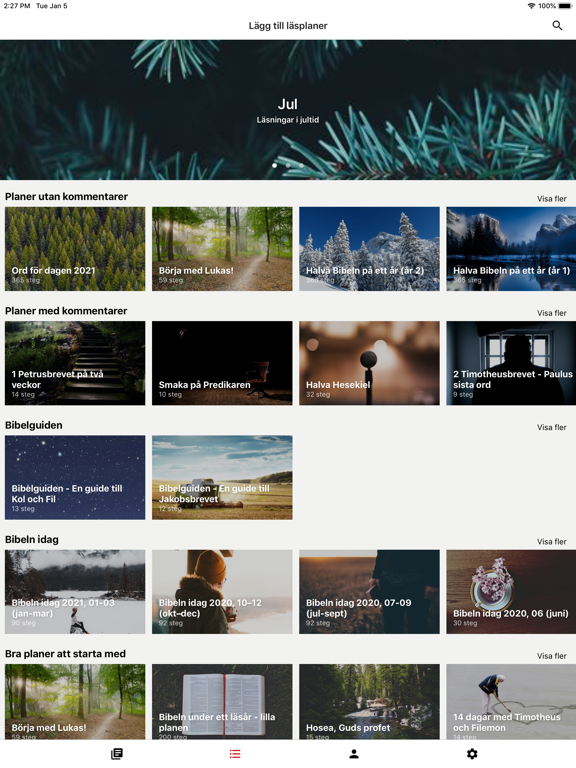Tap the Bibeln idag section heading
The width and height of the screenshot is (576, 768).
point(32,539)
